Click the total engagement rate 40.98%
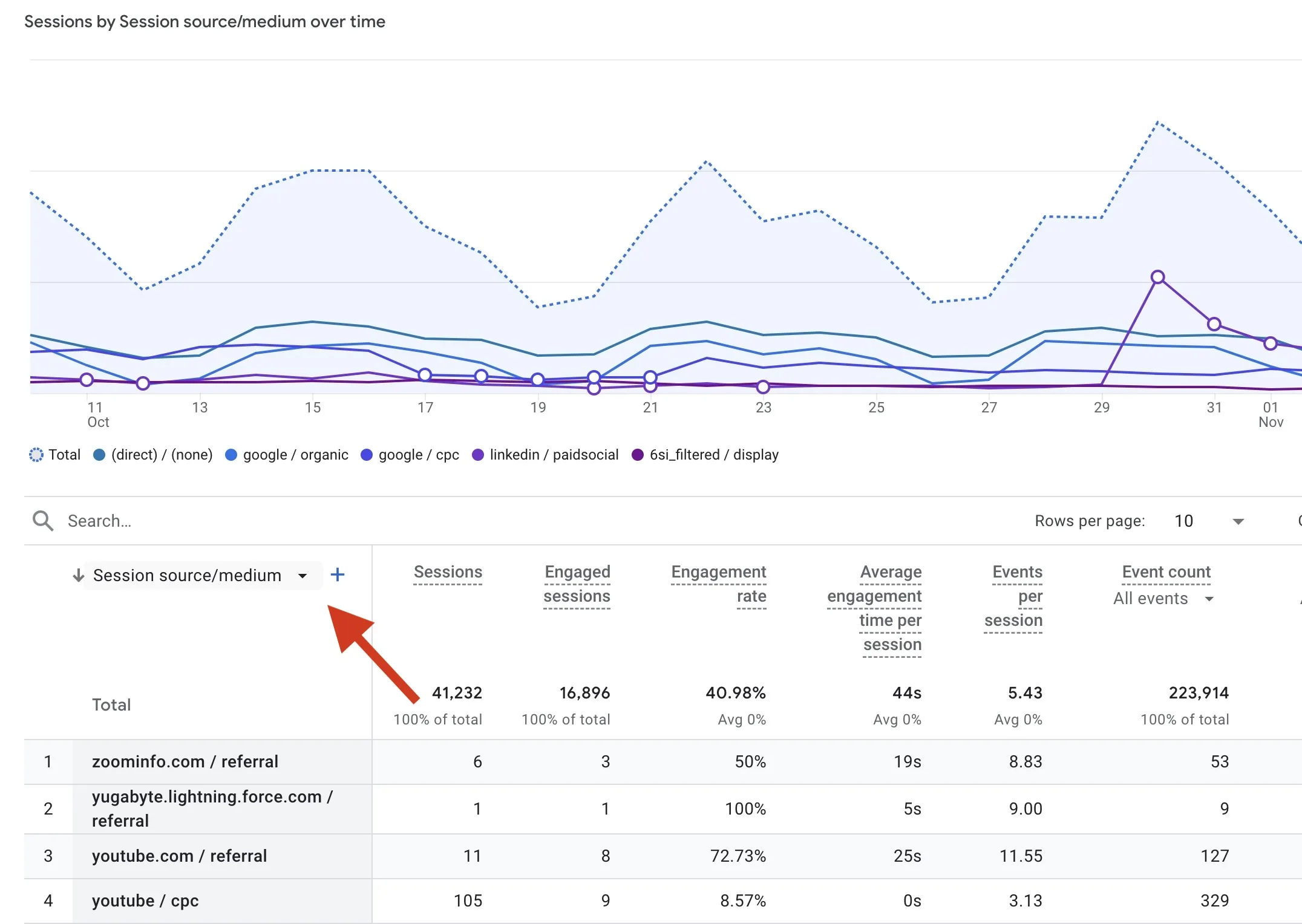The height and width of the screenshot is (924, 1302). pos(736,692)
